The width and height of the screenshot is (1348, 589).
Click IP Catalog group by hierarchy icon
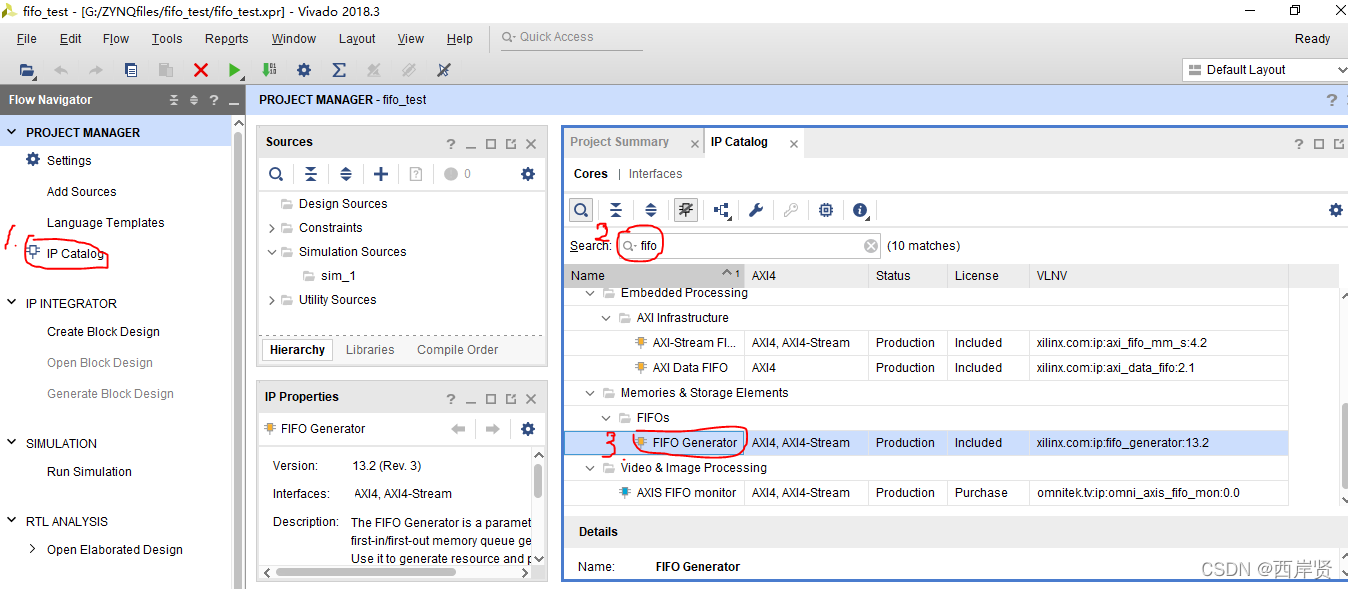(x=721, y=210)
